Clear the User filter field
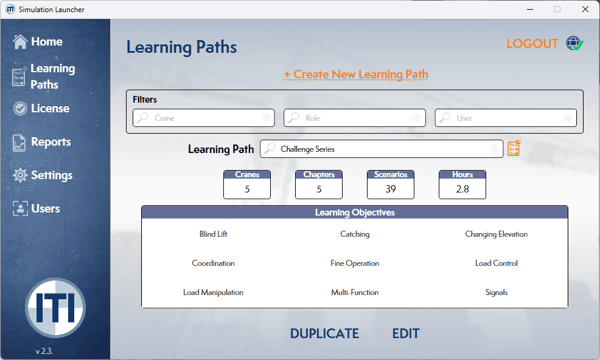The height and width of the screenshot is (360, 600). click(x=568, y=118)
